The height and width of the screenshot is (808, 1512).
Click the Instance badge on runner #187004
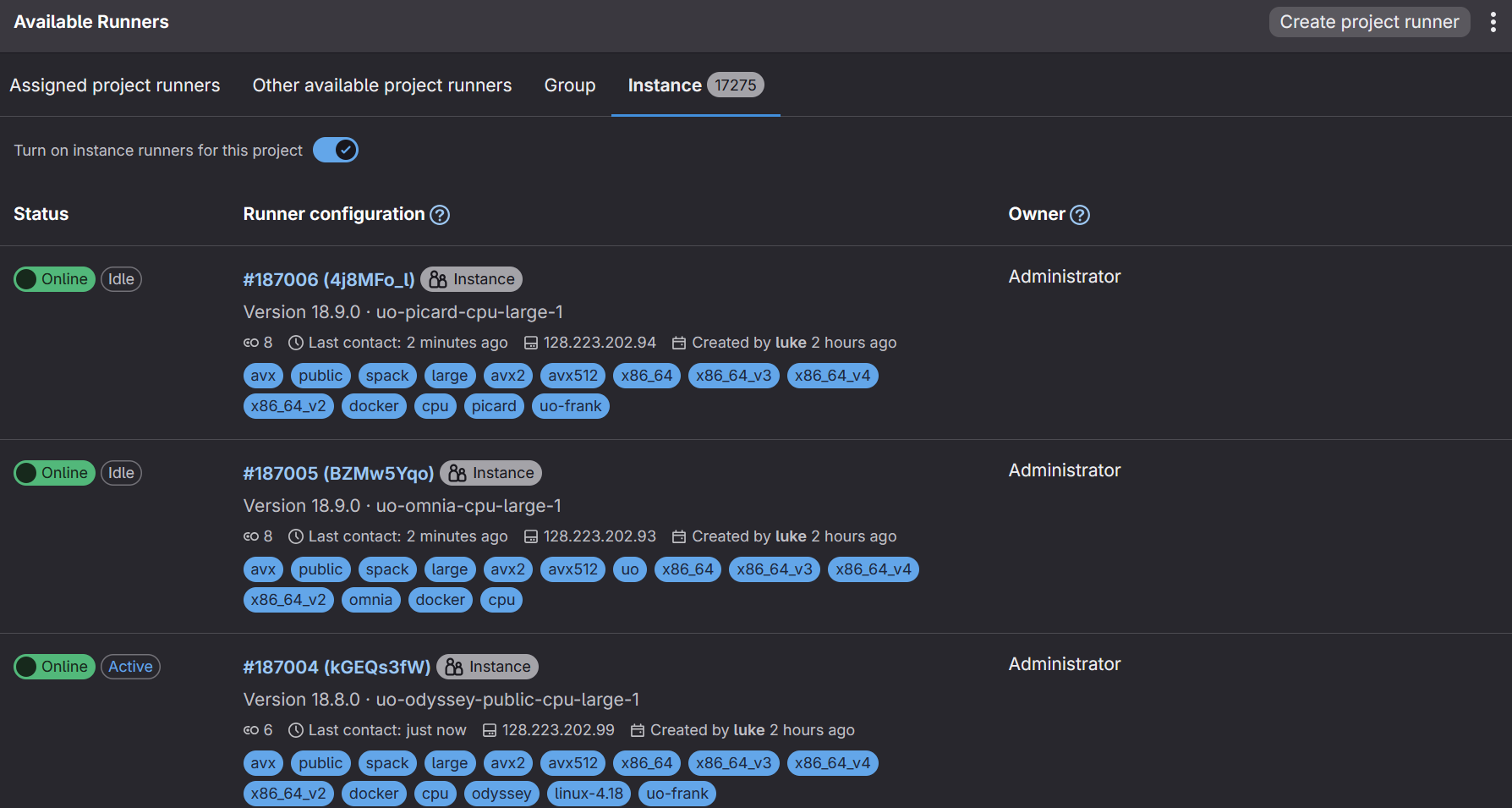pyautogui.click(x=487, y=667)
